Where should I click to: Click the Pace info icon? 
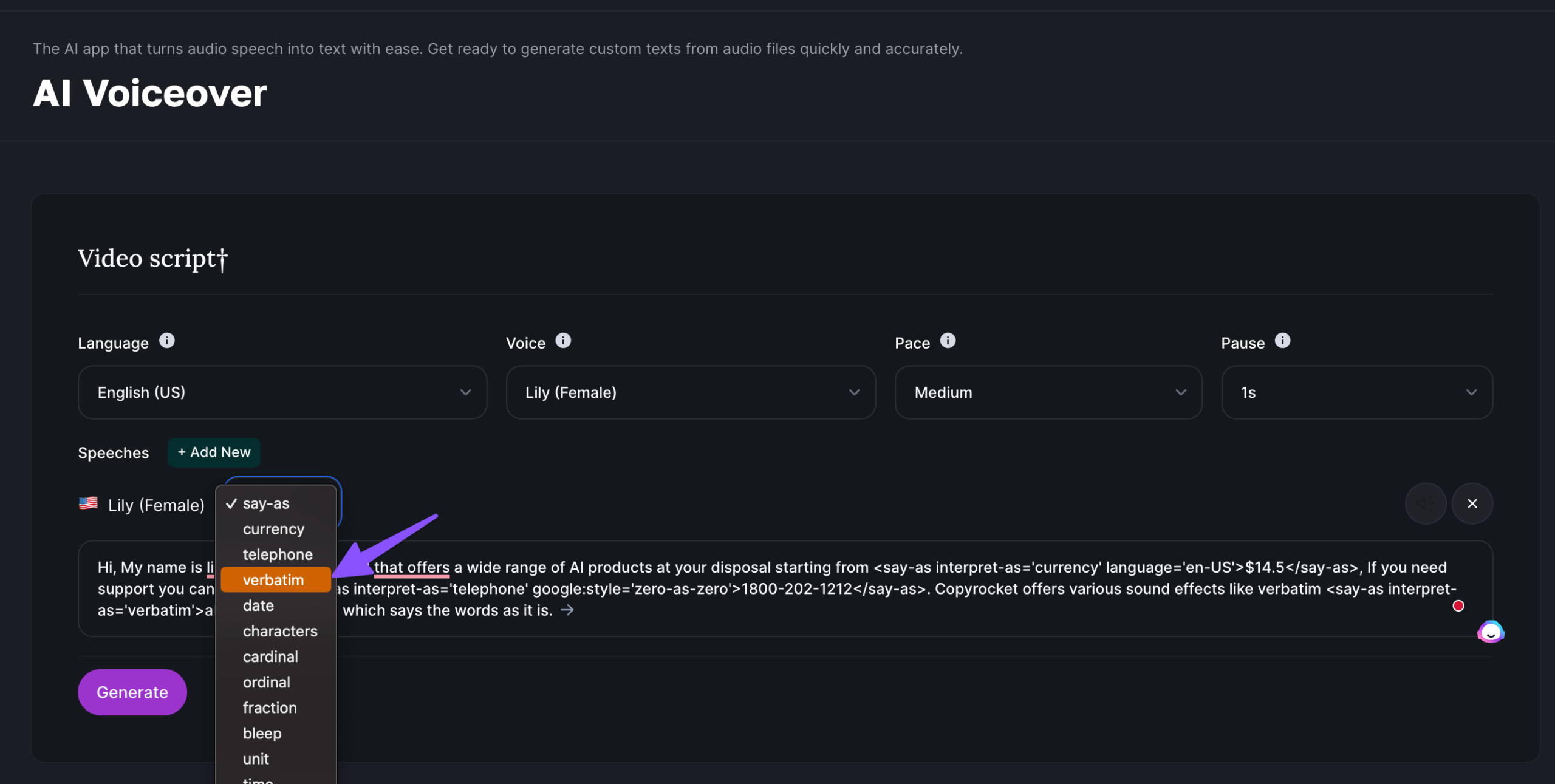tap(948, 341)
